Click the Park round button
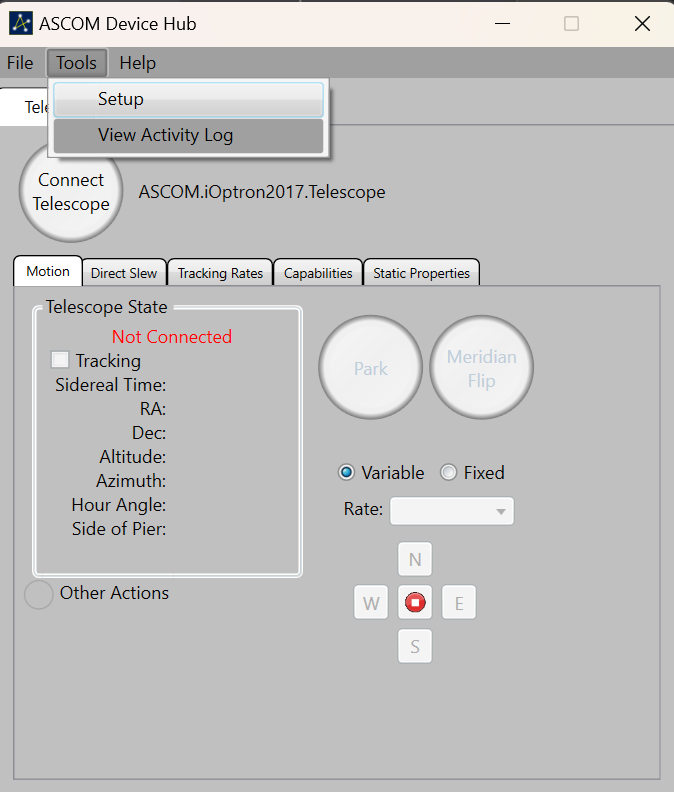 pyautogui.click(x=370, y=368)
